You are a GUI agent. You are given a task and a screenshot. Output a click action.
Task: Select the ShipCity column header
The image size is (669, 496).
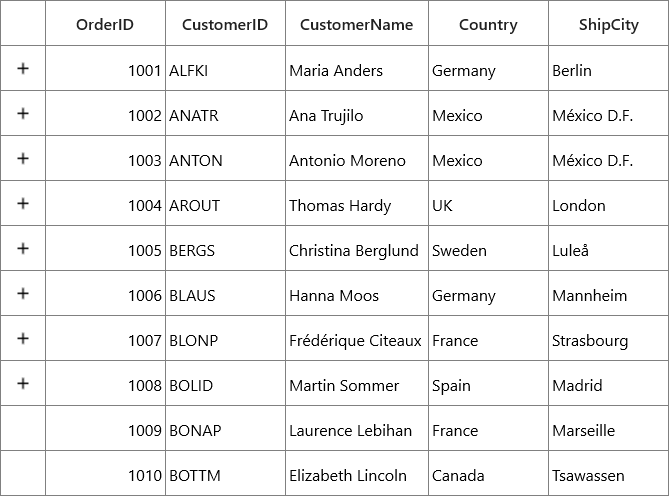click(x=608, y=23)
